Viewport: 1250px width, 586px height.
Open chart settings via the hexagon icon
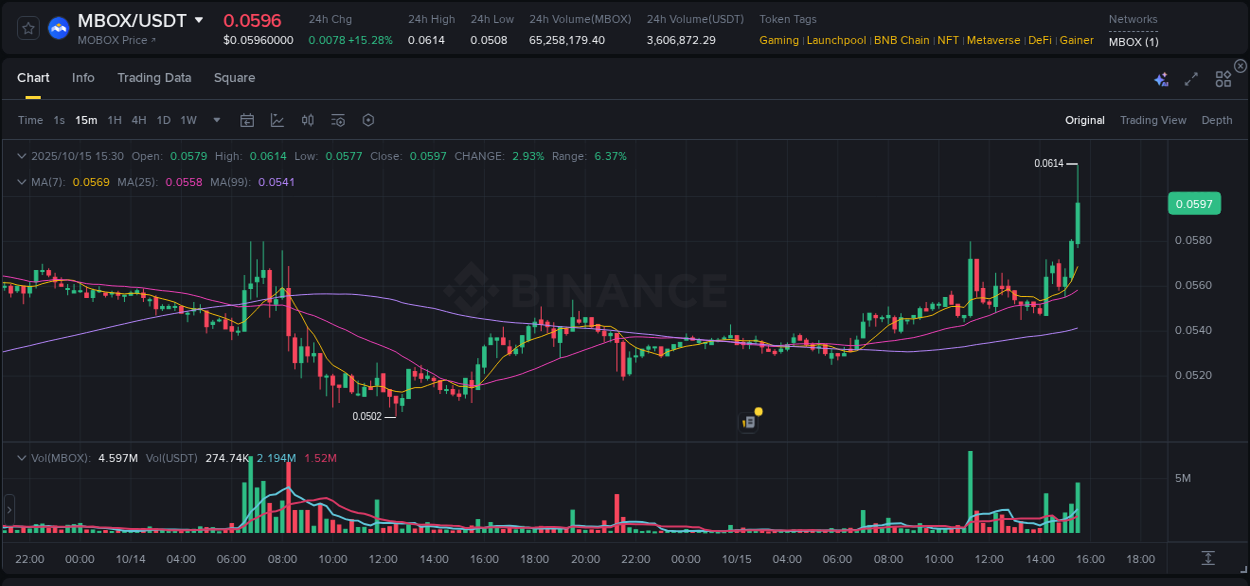(x=368, y=120)
